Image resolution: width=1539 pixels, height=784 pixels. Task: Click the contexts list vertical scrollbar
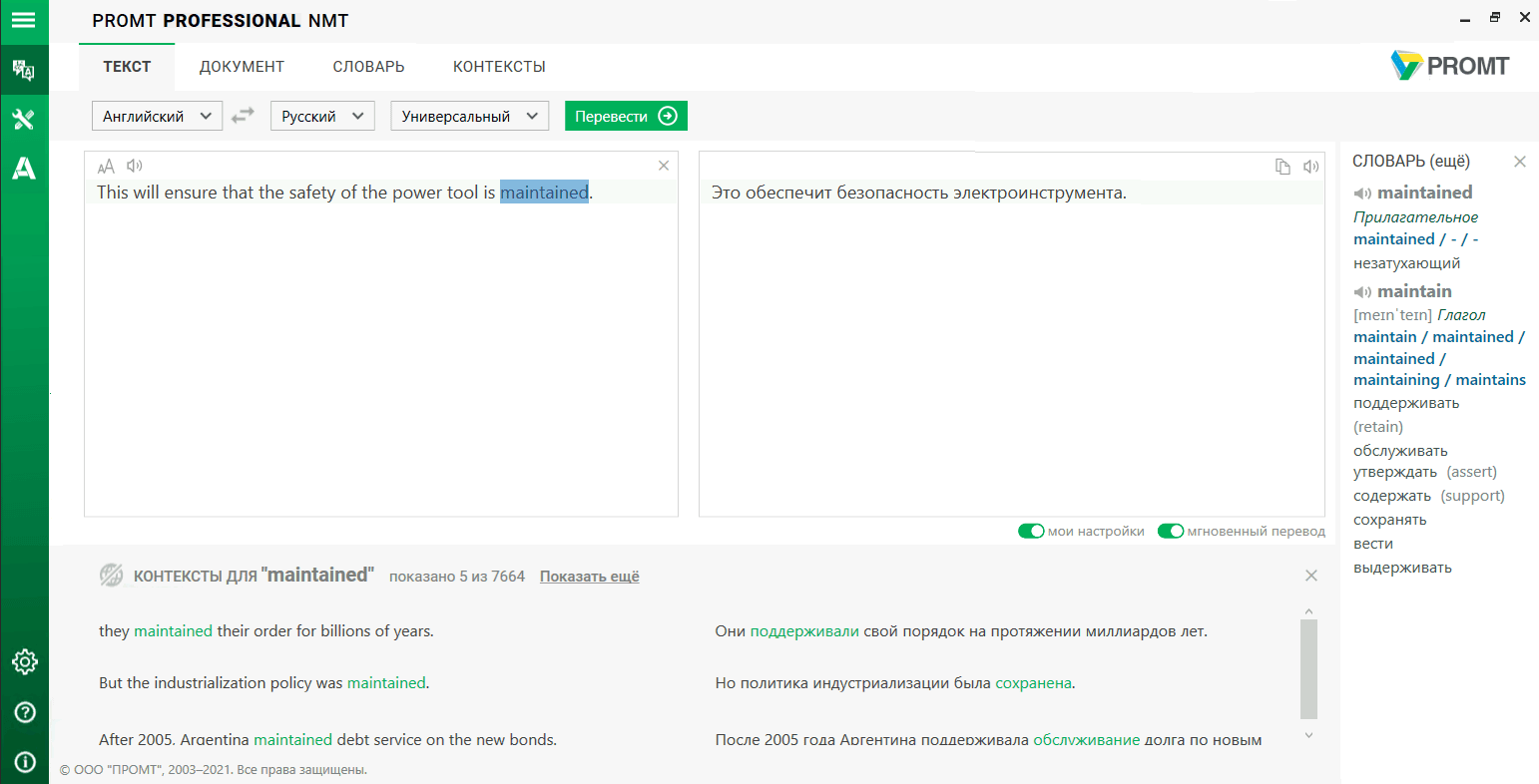coord(1309,668)
